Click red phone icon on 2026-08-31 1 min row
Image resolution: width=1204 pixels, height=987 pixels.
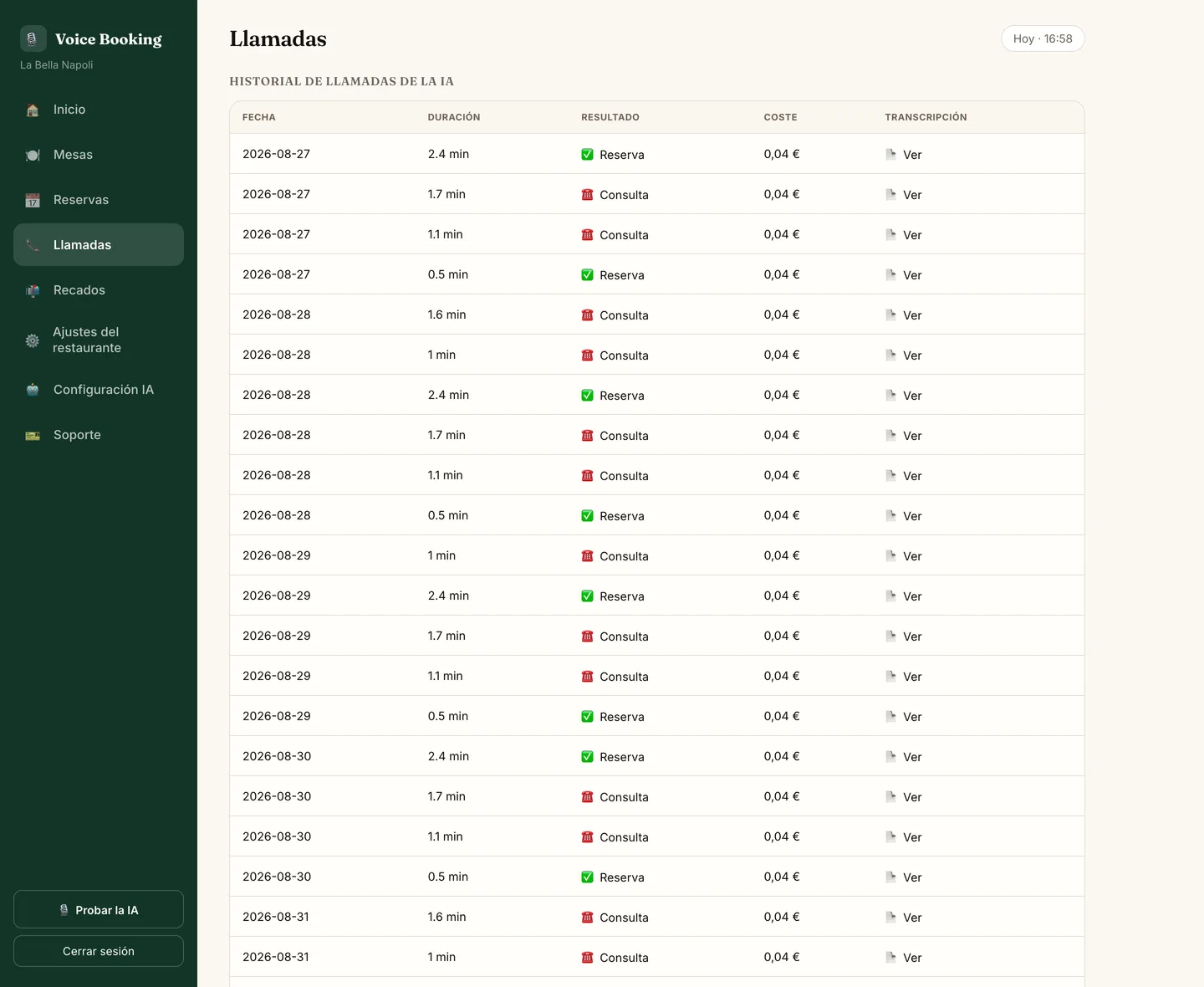587,958
